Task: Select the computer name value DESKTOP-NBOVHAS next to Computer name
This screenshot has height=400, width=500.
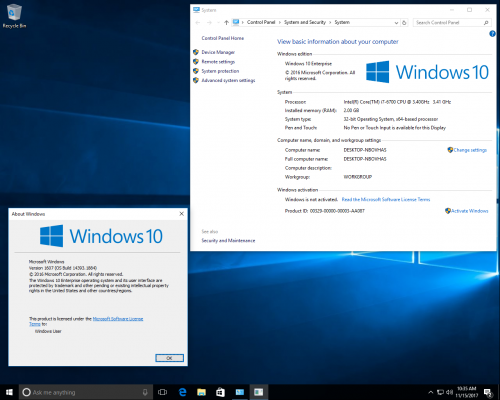Action: [x=365, y=150]
